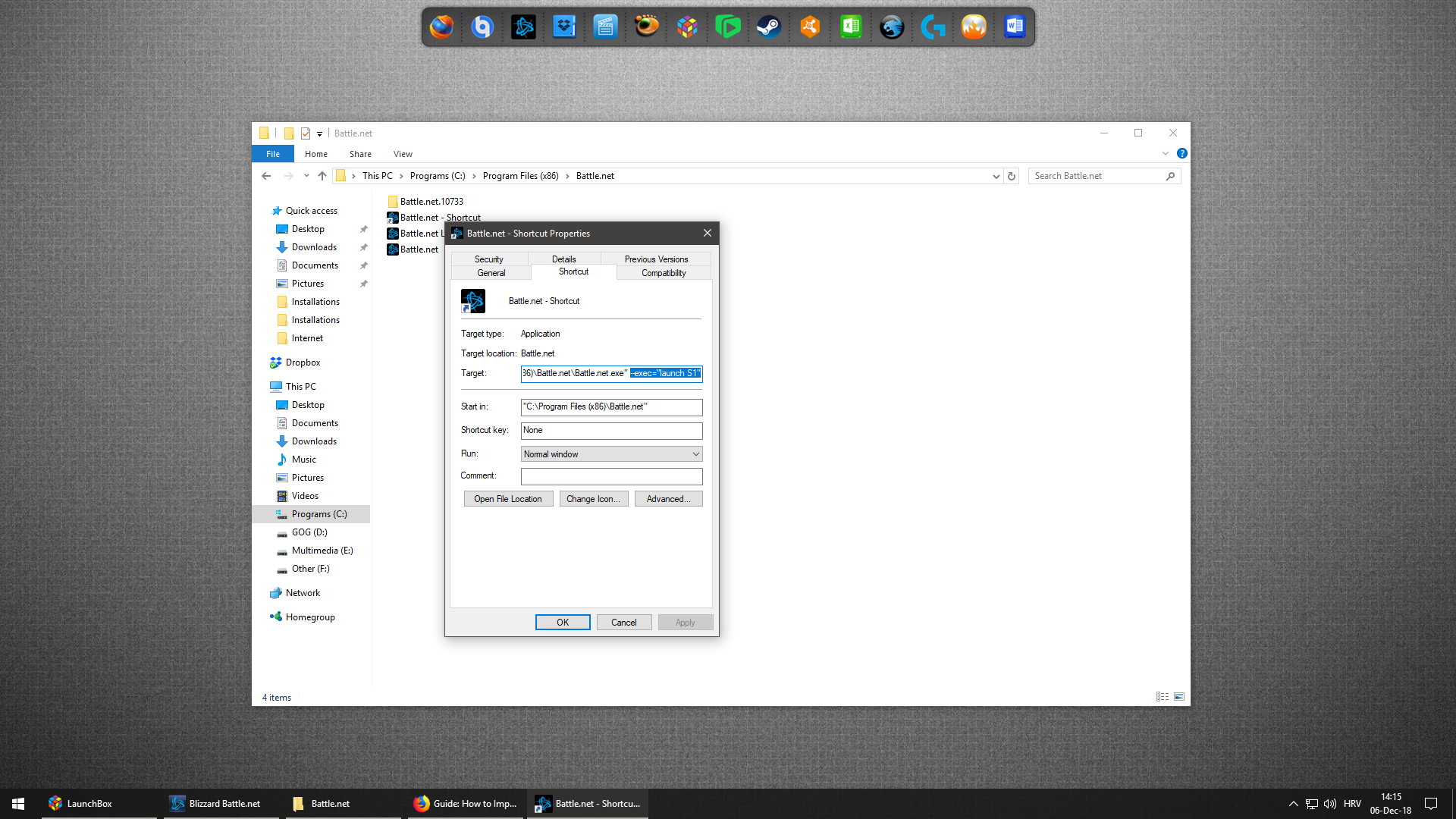Launch Steam from the dock
Viewport: 1456px width, 819px height.
pos(769,27)
